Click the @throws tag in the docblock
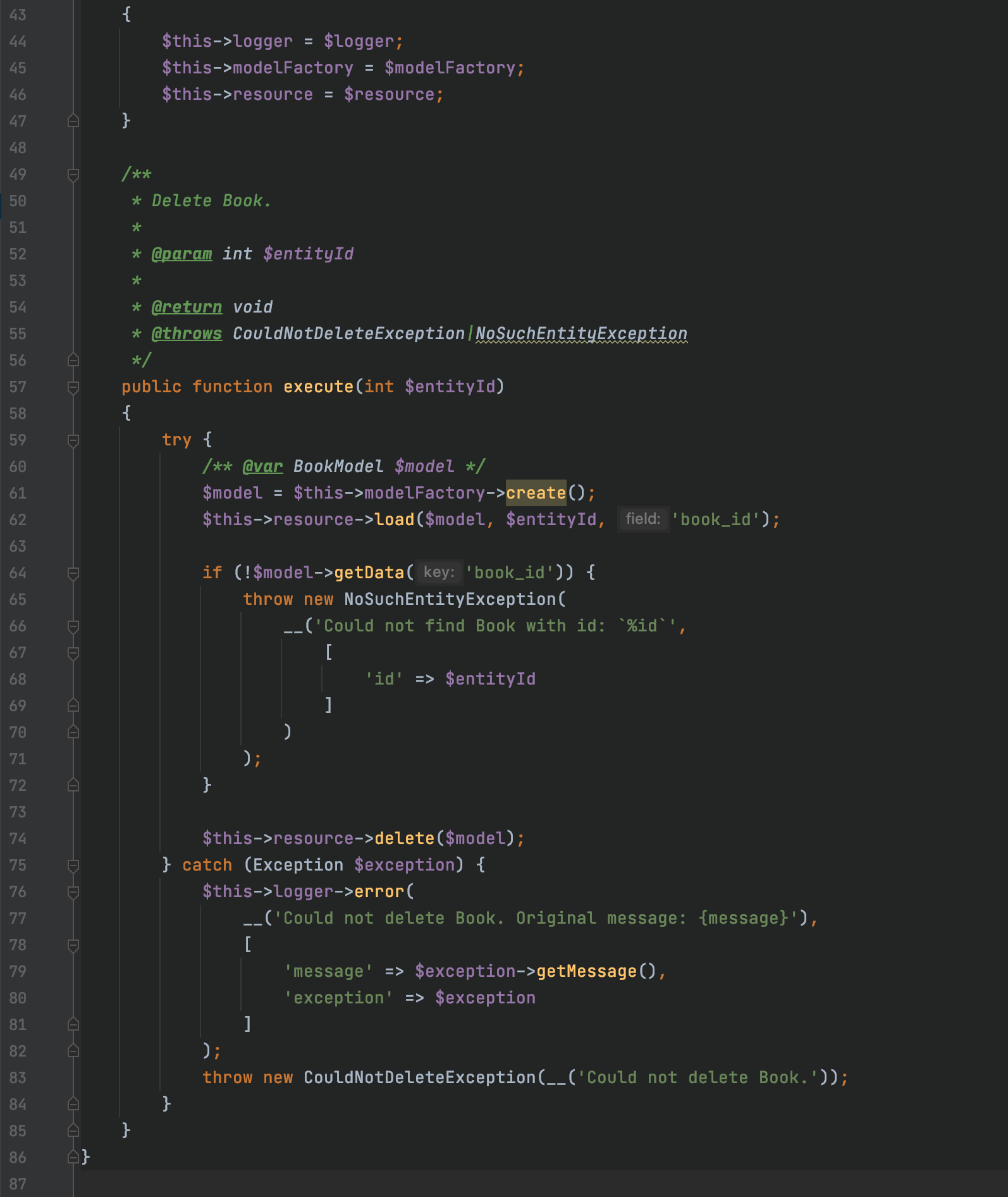This screenshot has height=1197, width=1008. 187,333
